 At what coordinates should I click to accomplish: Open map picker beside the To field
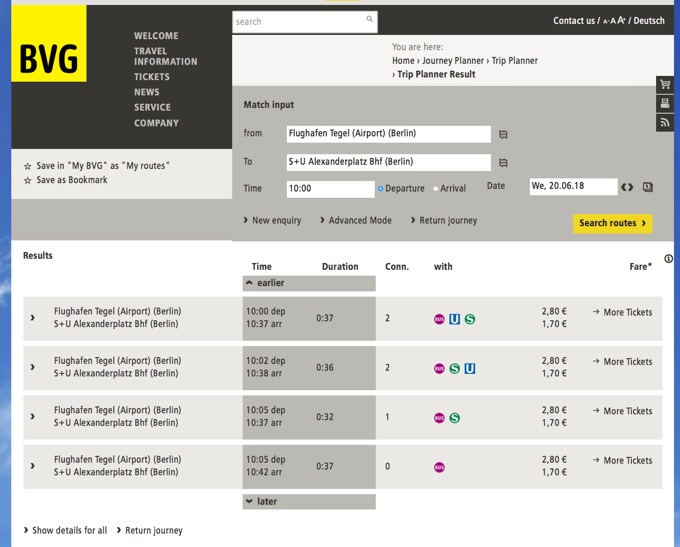click(503, 163)
